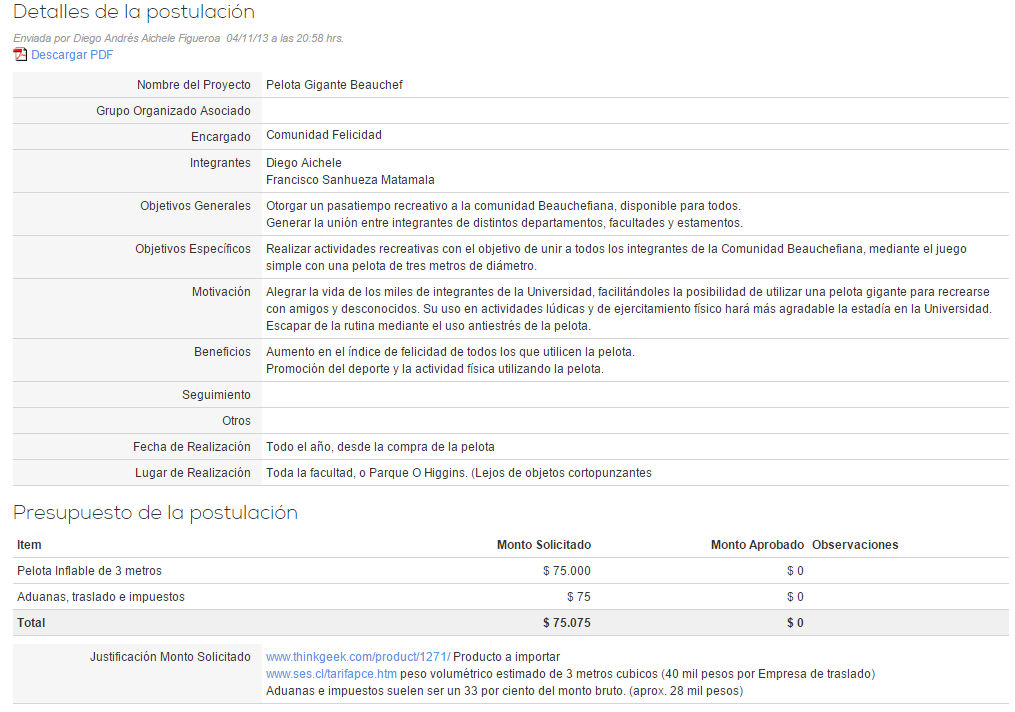Click the 'Monto Solicitado' column header

pyautogui.click(x=543, y=545)
